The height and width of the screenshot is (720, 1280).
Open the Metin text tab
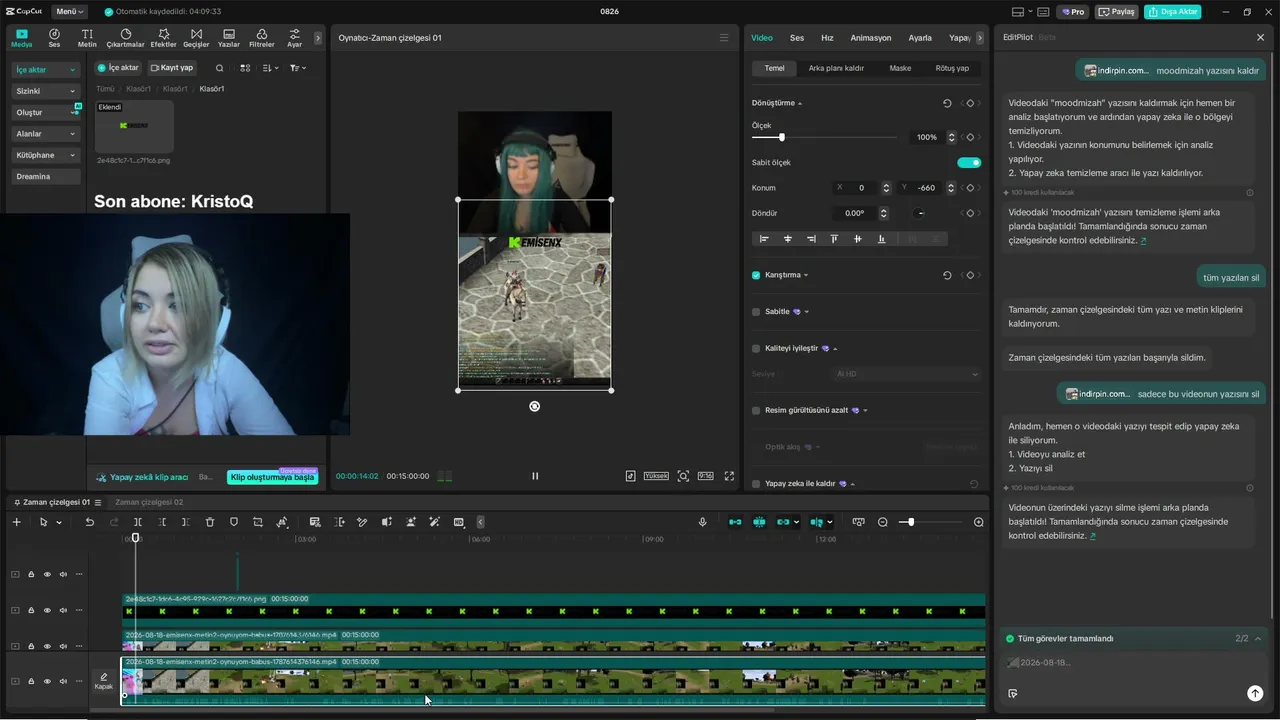87,38
